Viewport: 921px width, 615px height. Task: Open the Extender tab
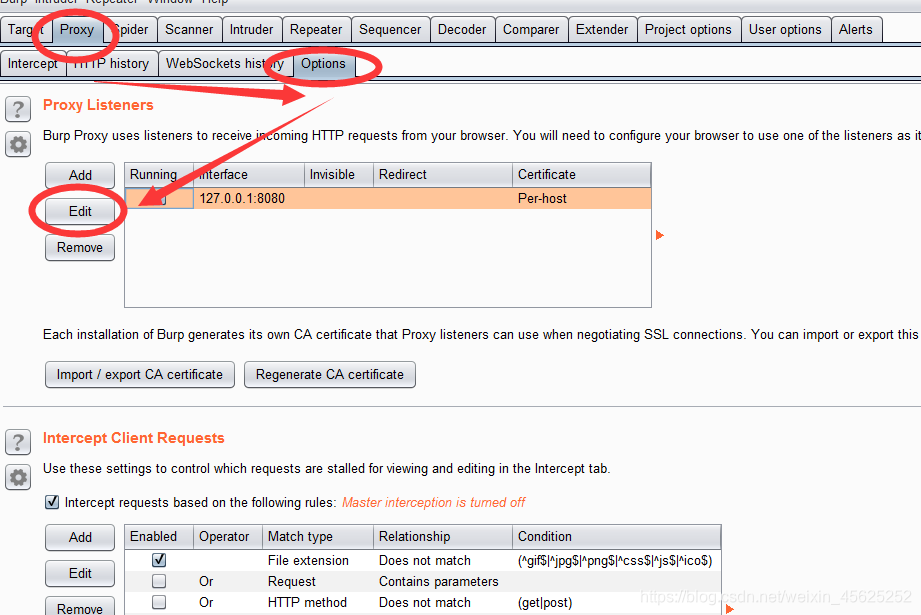602,29
